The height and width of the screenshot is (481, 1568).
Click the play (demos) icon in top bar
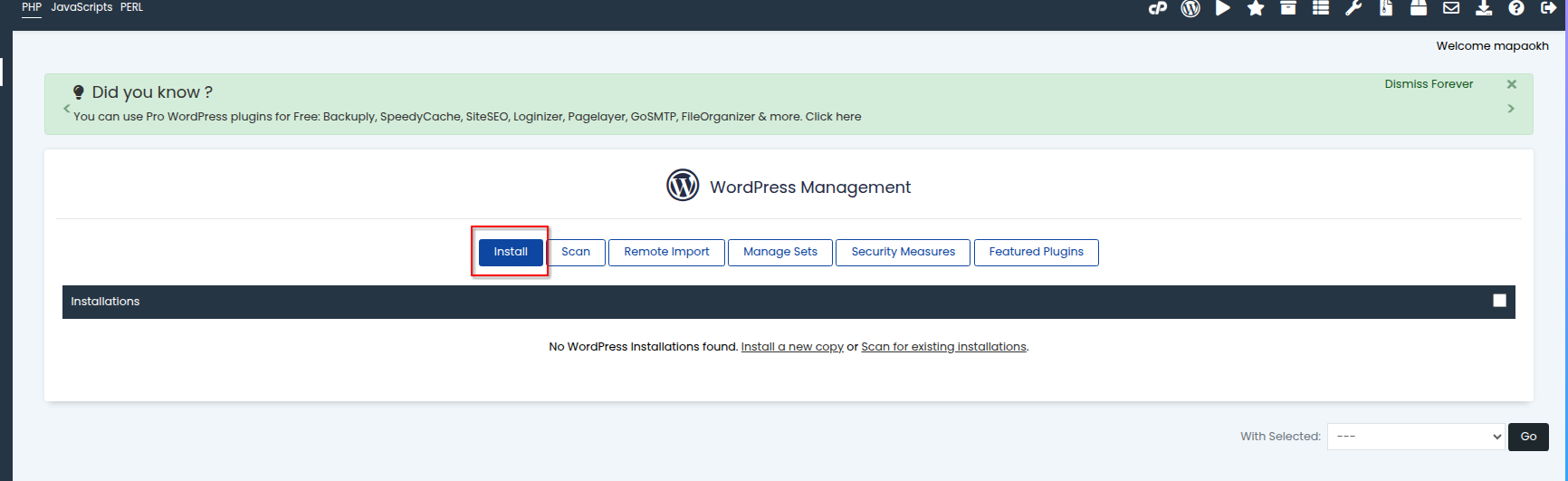(x=1223, y=8)
